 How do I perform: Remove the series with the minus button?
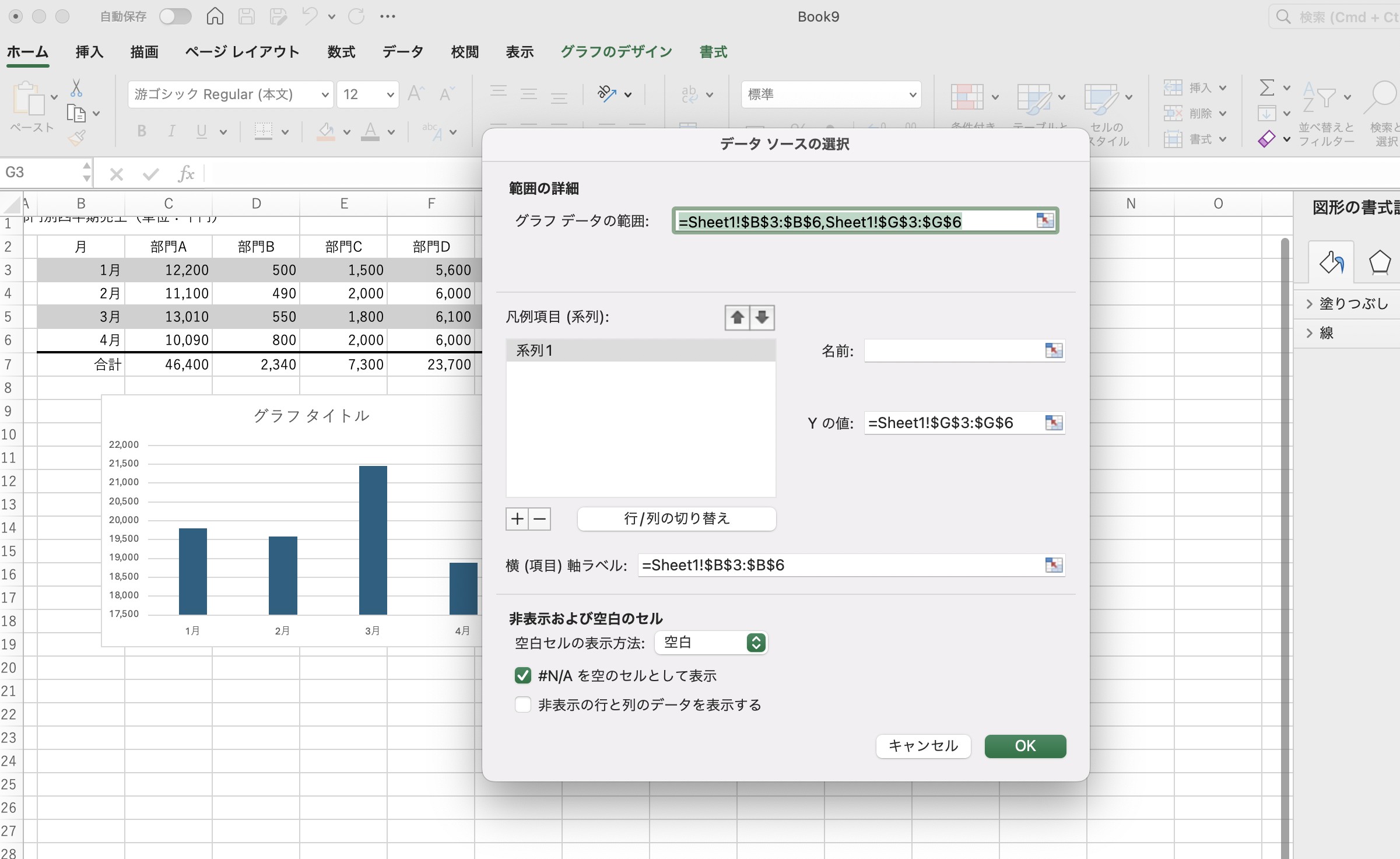pyautogui.click(x=540, y=518)
